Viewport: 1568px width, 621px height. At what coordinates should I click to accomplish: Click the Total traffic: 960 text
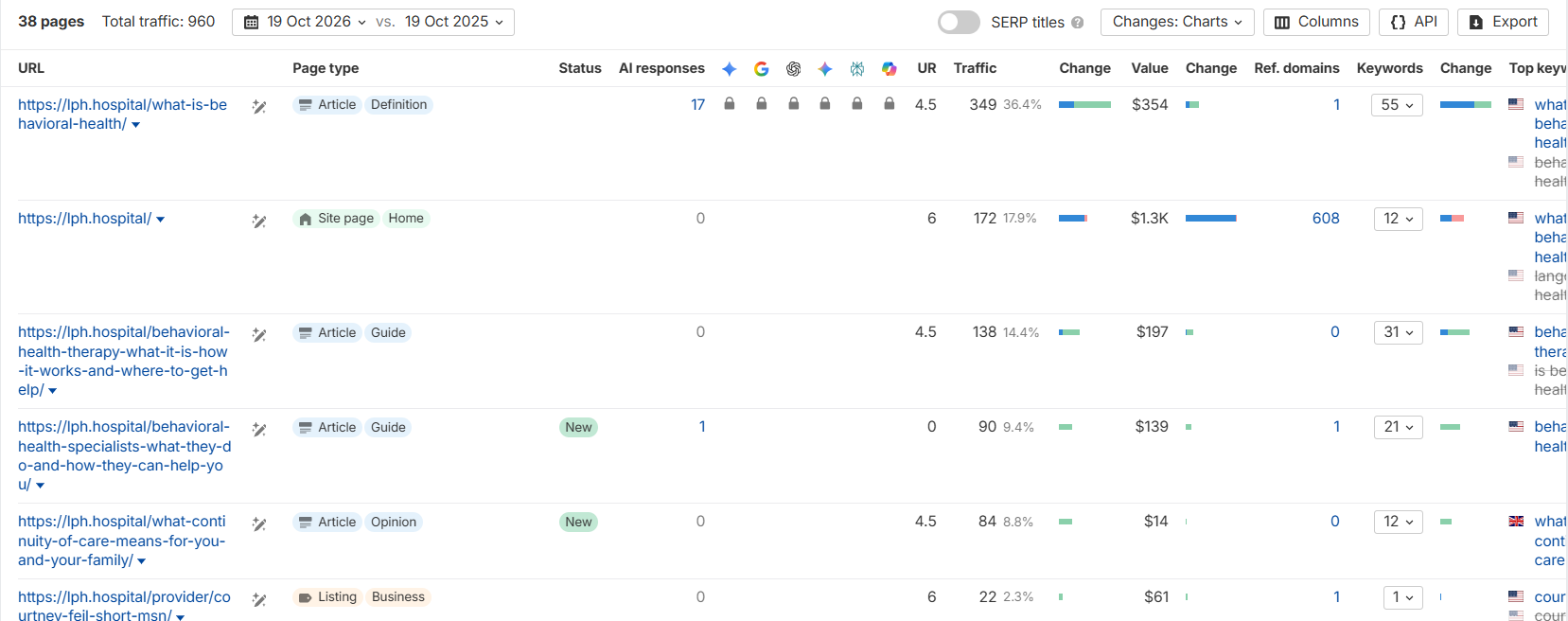coord(158,21)
